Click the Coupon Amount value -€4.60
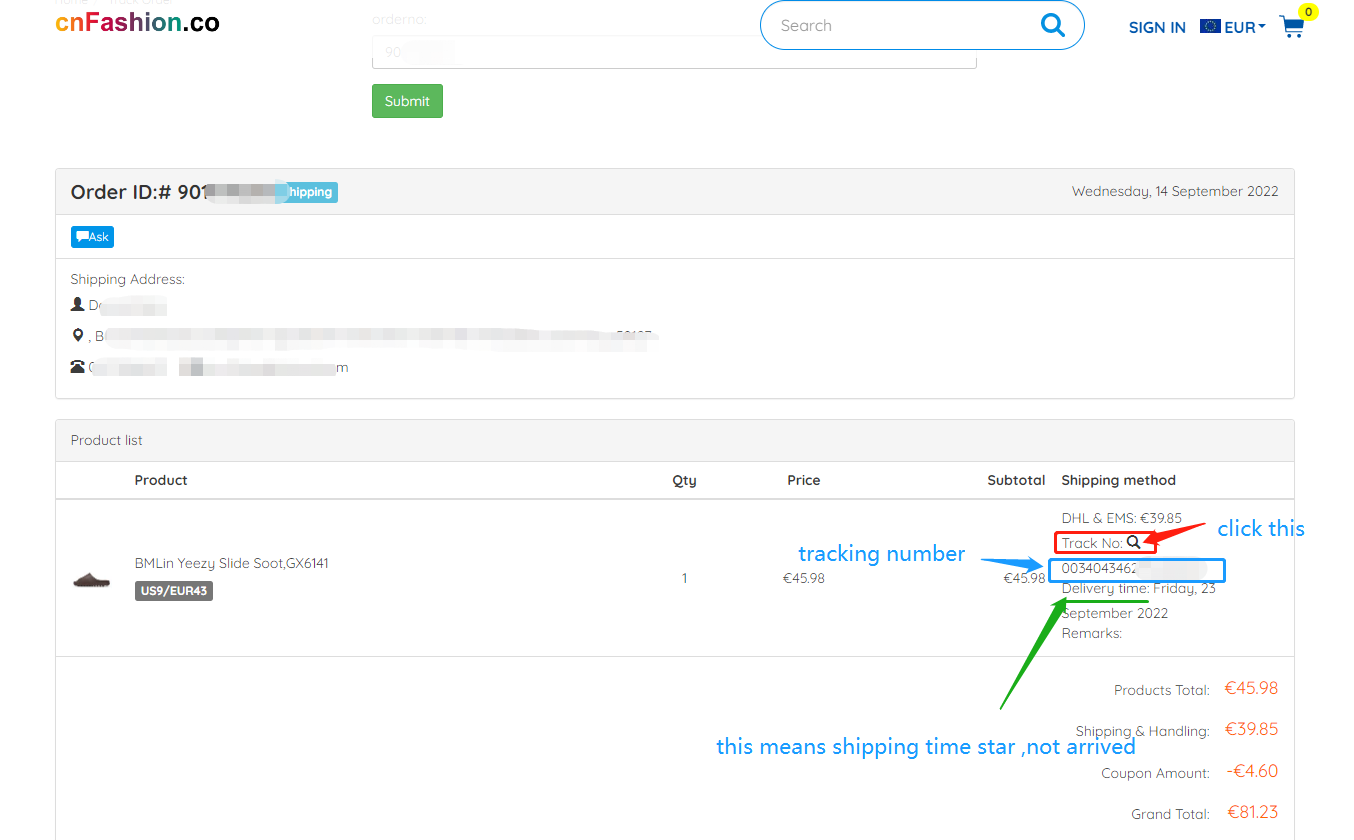This screenshot has height=840, width=1354. point(1252,771)
